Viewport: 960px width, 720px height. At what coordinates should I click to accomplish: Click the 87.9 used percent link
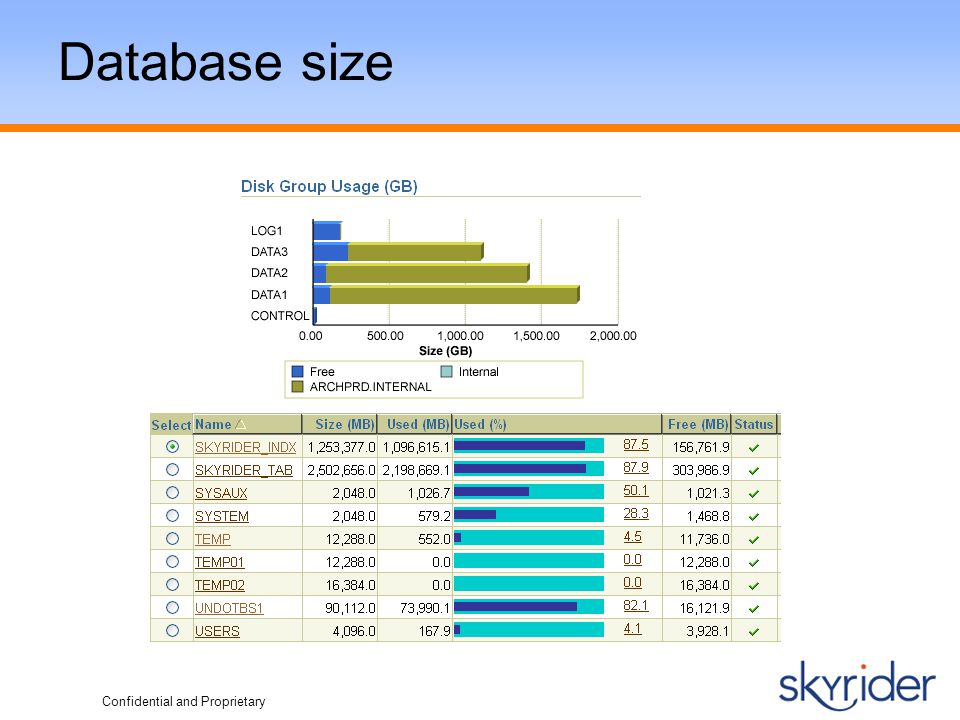(636, 468)
